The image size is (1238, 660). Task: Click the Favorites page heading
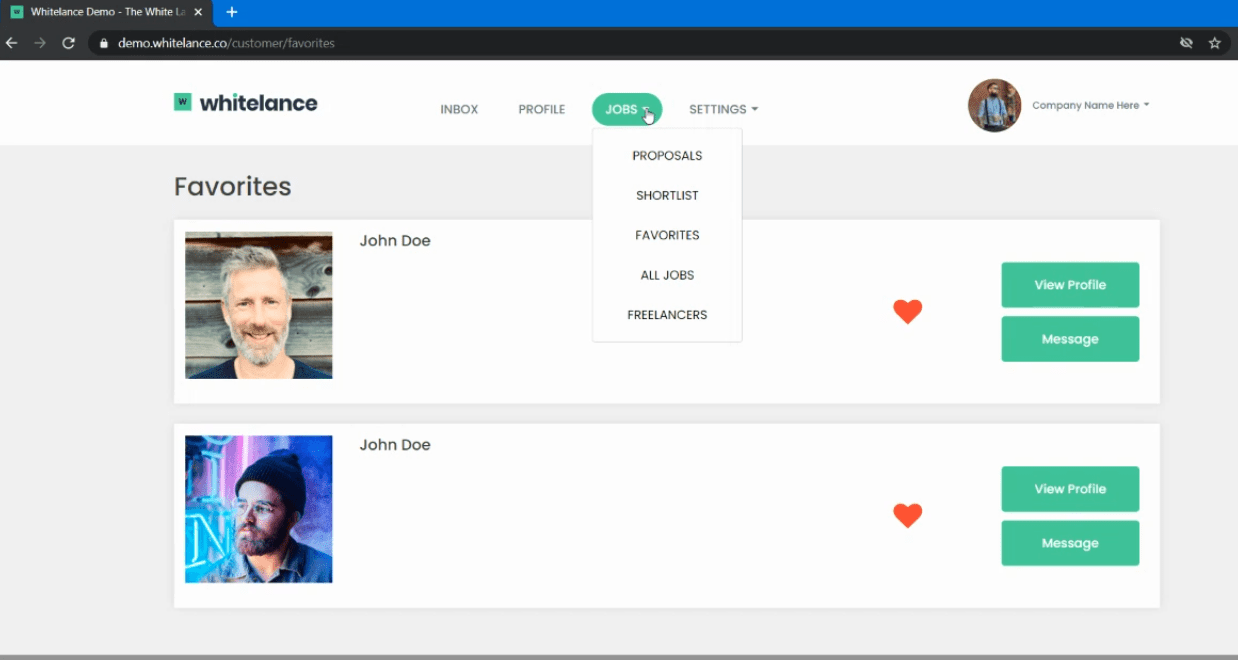pyautogui.click(x=233, y=187)
